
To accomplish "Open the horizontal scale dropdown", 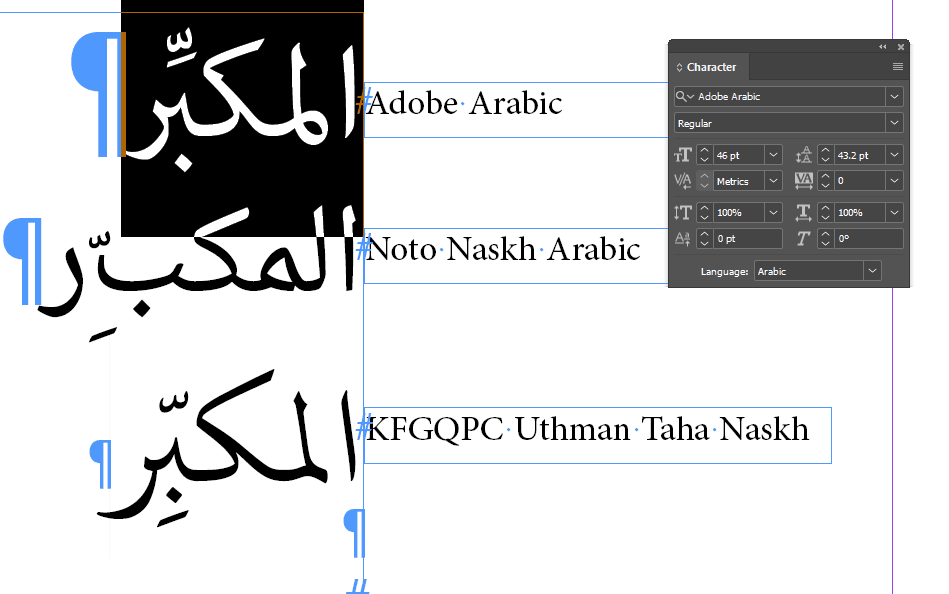I will click(895, 213).
